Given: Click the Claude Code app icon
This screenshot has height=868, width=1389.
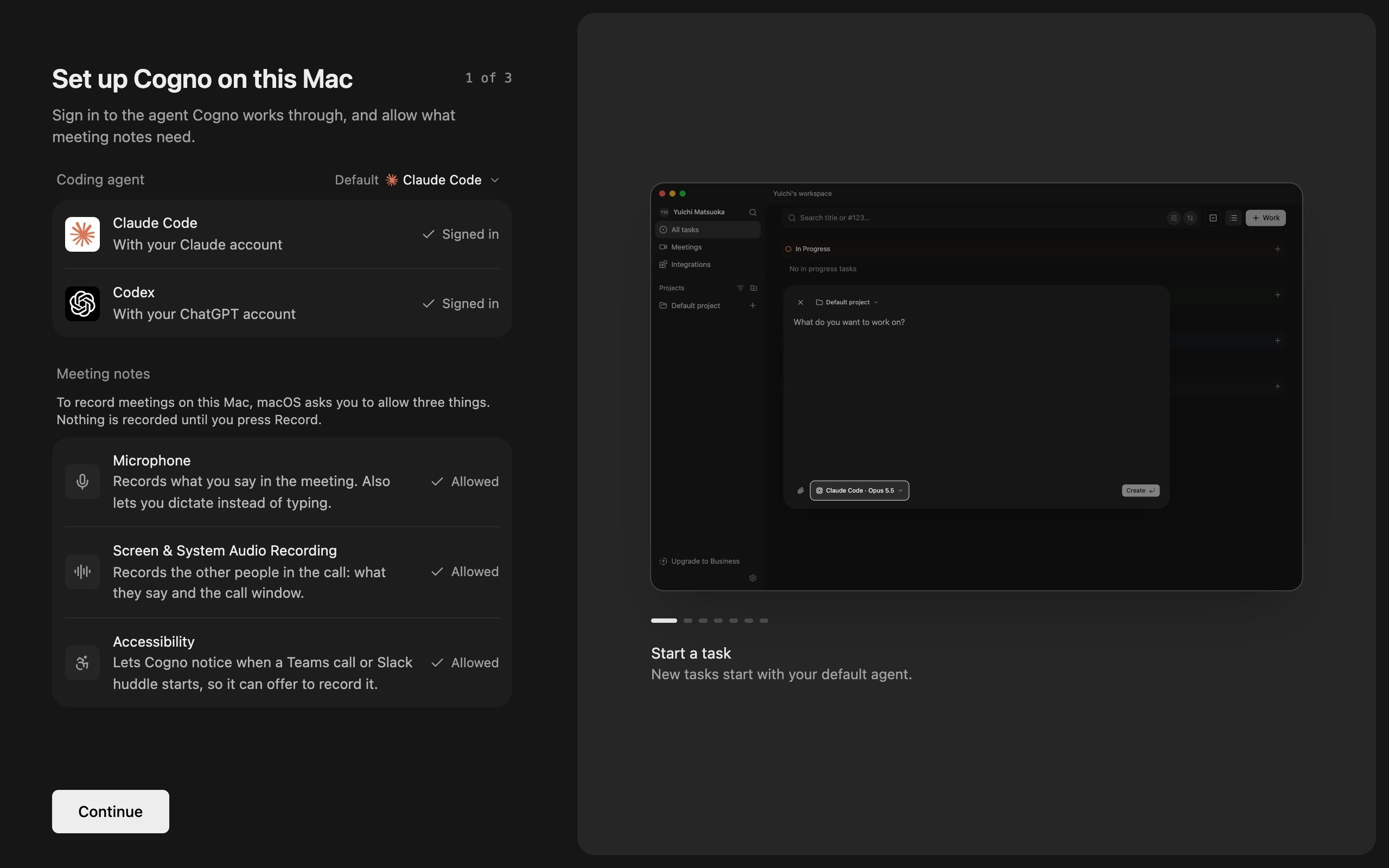Looking at the screenshot, I should pyautogui.click(x=82, y=234).
